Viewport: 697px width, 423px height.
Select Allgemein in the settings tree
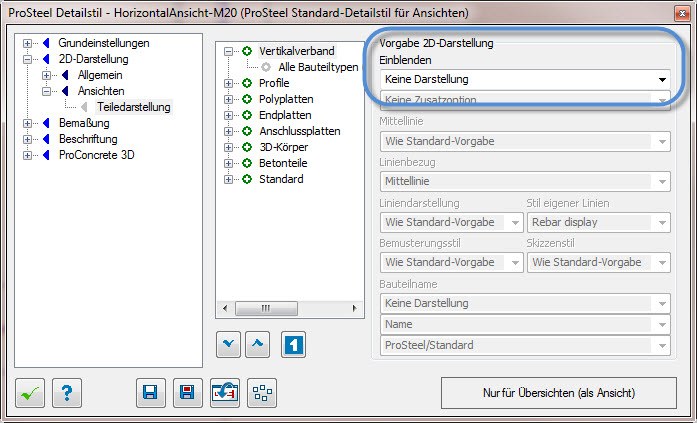coord(100,75)
